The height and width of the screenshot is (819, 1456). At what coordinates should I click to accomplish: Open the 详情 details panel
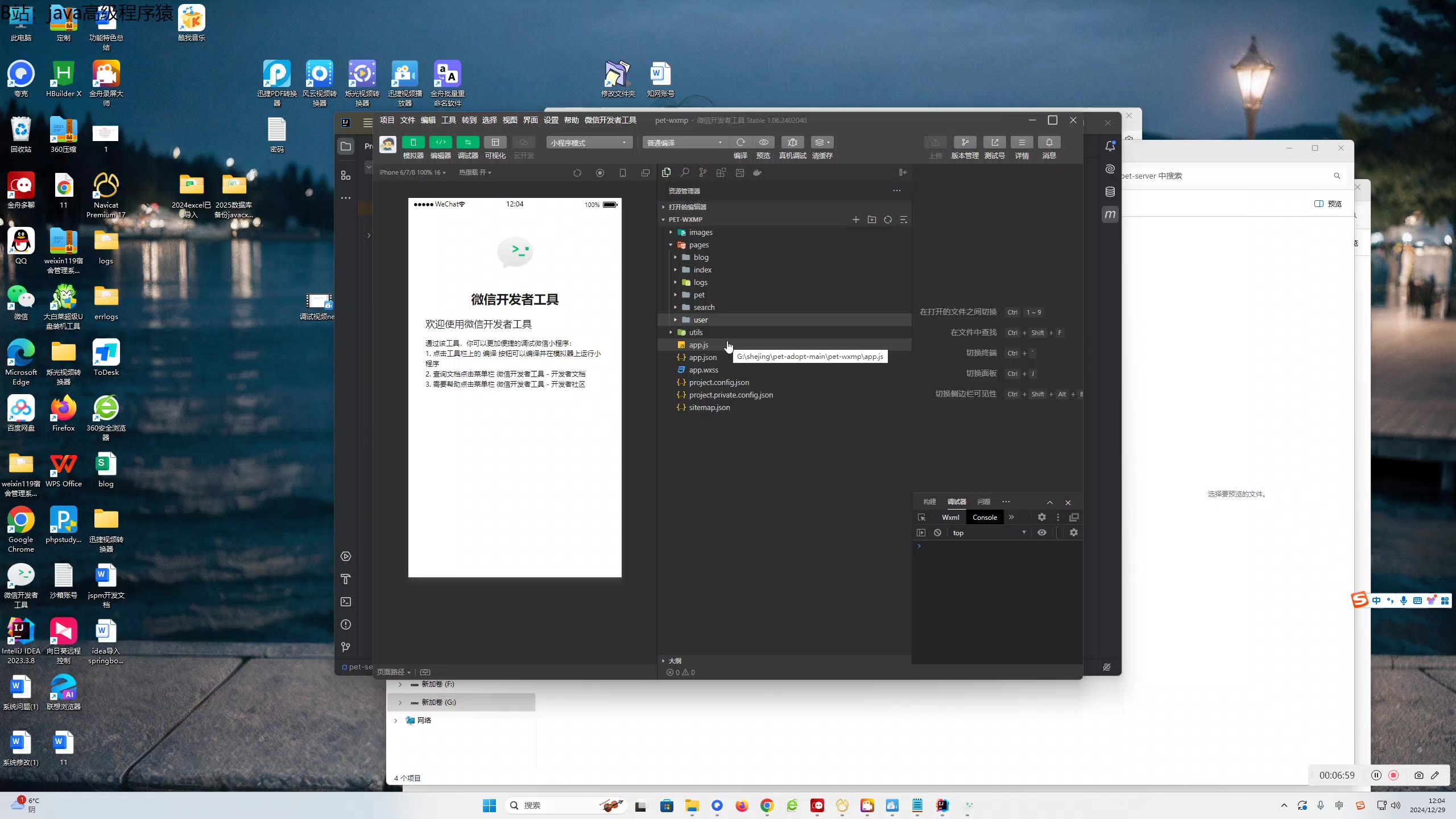pyautogui.click(x=1022, y=142)
